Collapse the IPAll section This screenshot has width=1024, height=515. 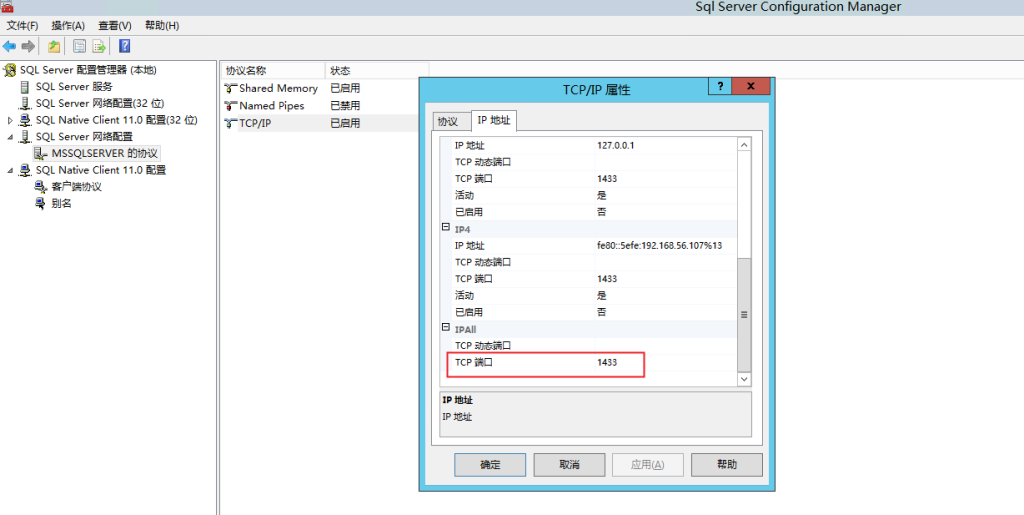tap(445, 328)
